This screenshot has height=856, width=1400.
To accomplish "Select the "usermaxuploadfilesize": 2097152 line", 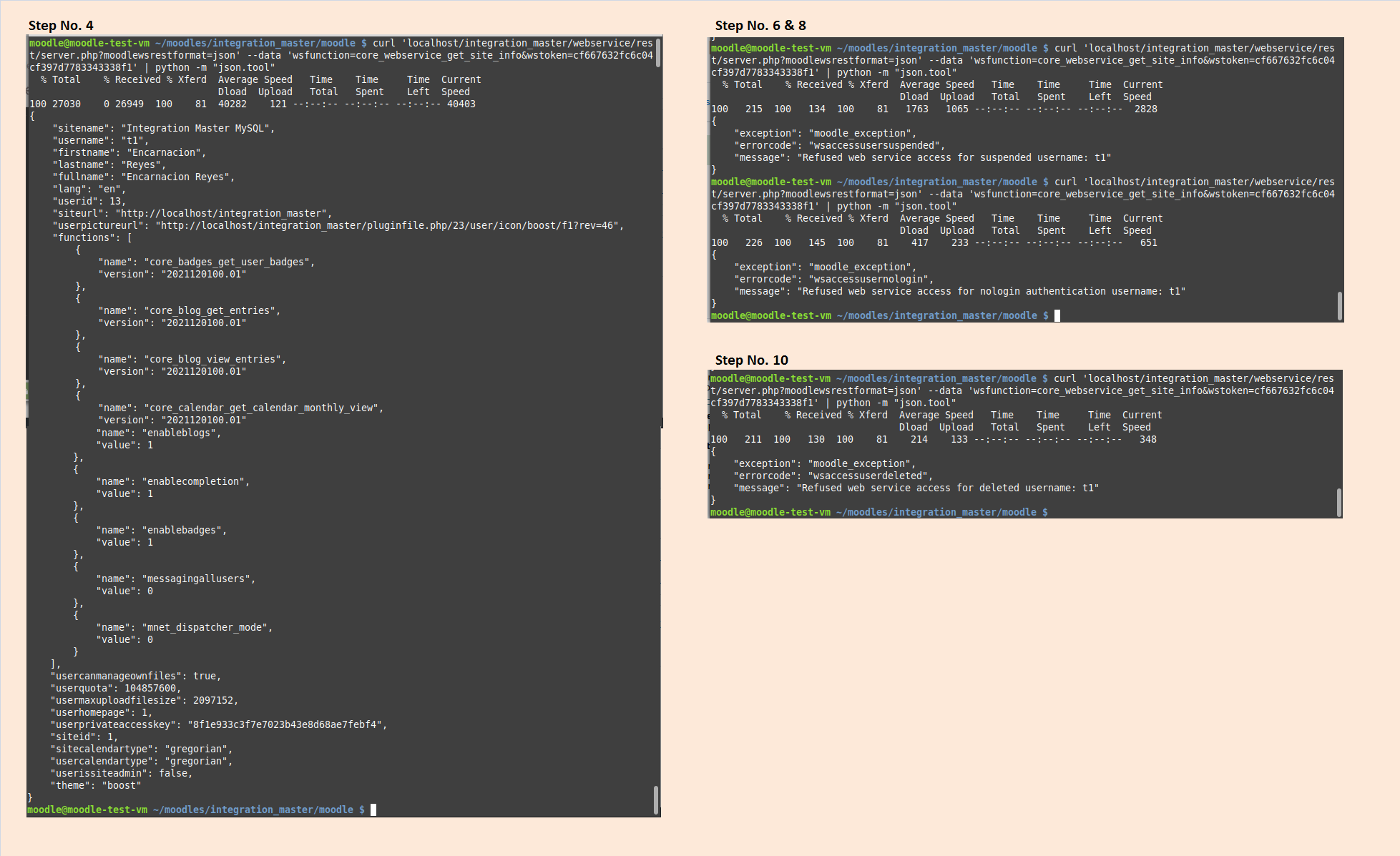I will point(145,701).
